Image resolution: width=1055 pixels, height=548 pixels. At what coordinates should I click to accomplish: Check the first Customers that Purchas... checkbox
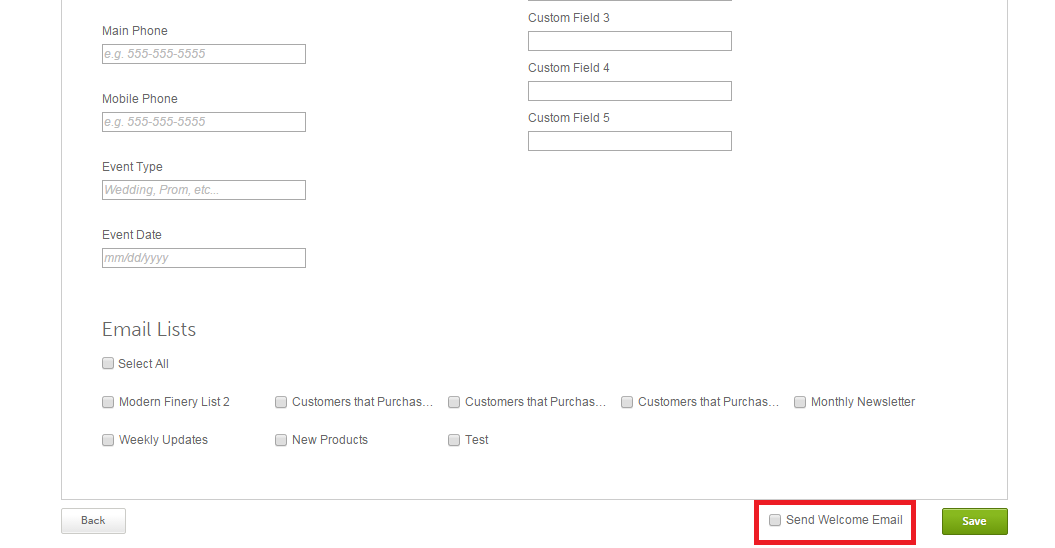point(281,402)
